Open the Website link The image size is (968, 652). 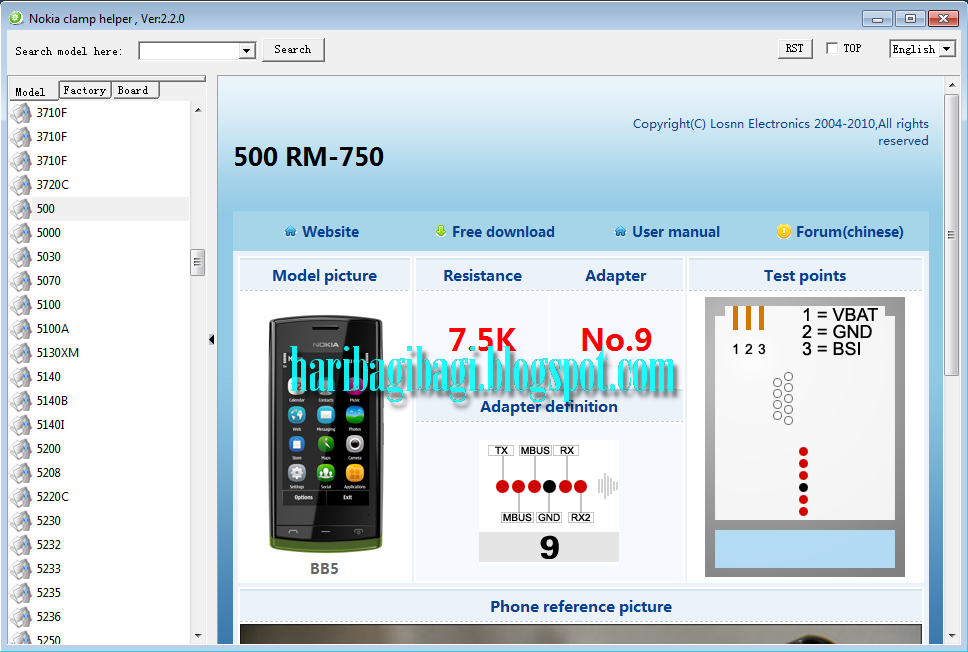[x=330, y=232]
